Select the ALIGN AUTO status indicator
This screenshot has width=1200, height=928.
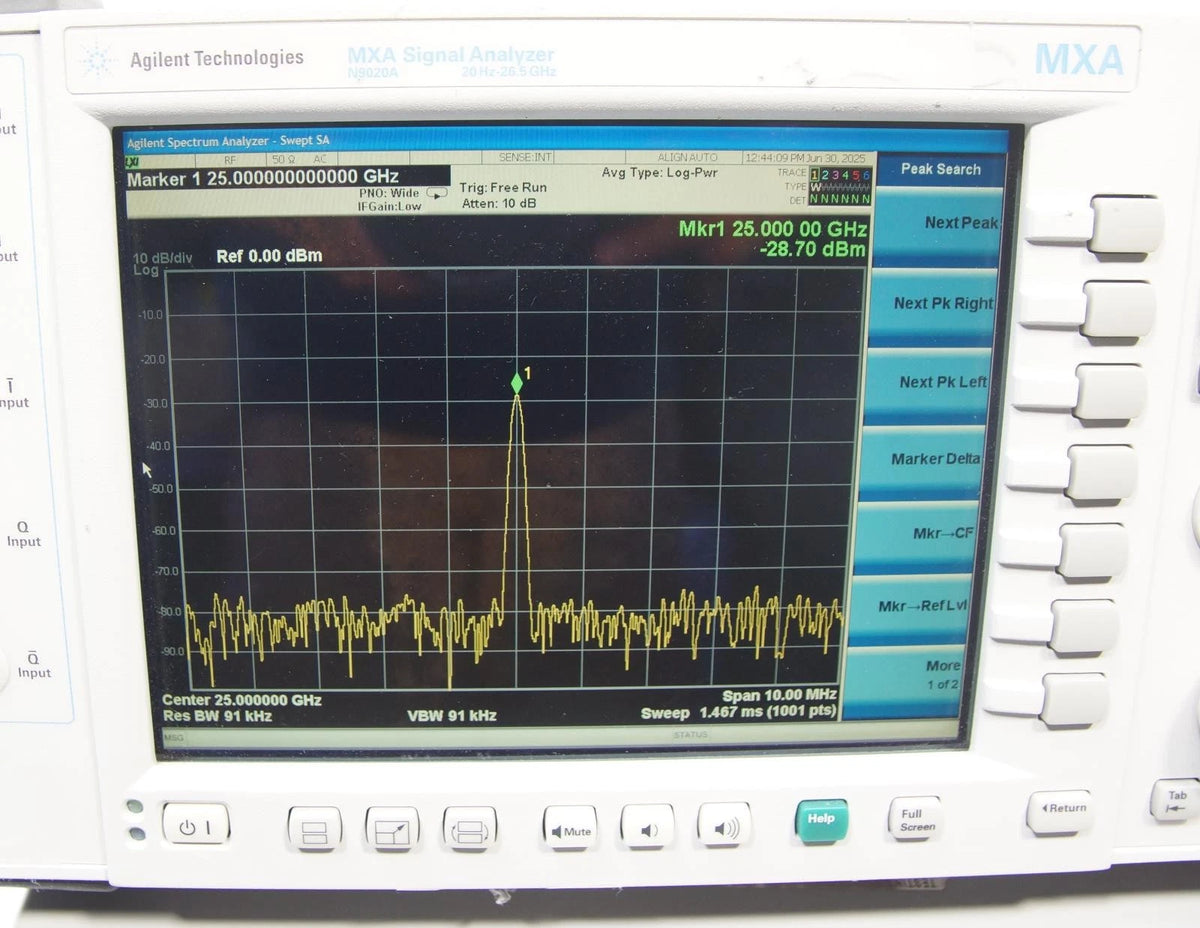687,158
